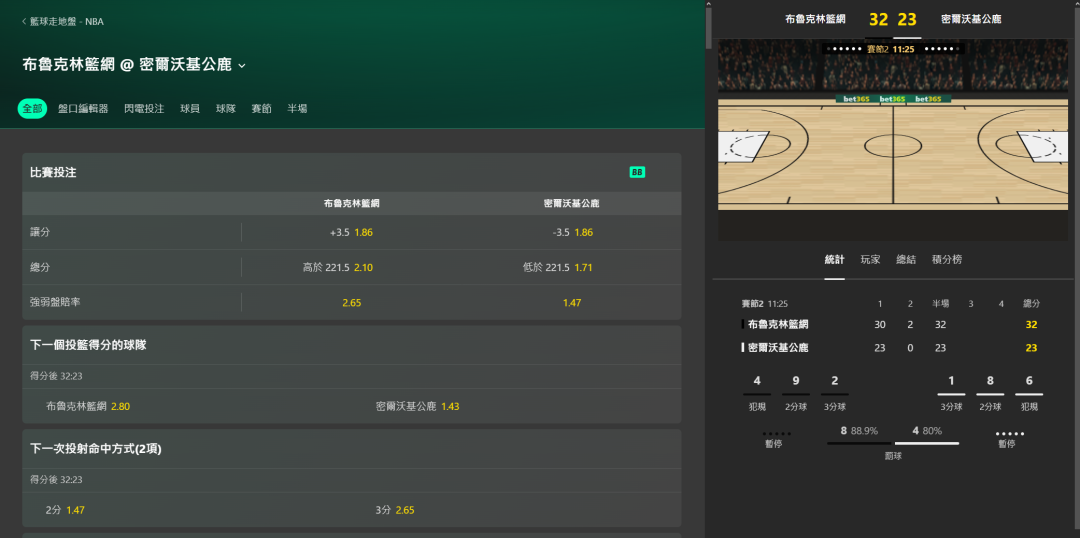This screenshot has width=1080, height=538.
Task: Select the 全部 tab
Action: [32, 108]
